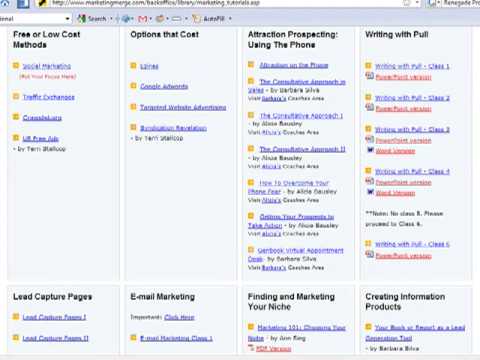This screenshot has width=480, height=360.
Task: Open E-mail Marketing Class 1 link
Action: (176, 338)
